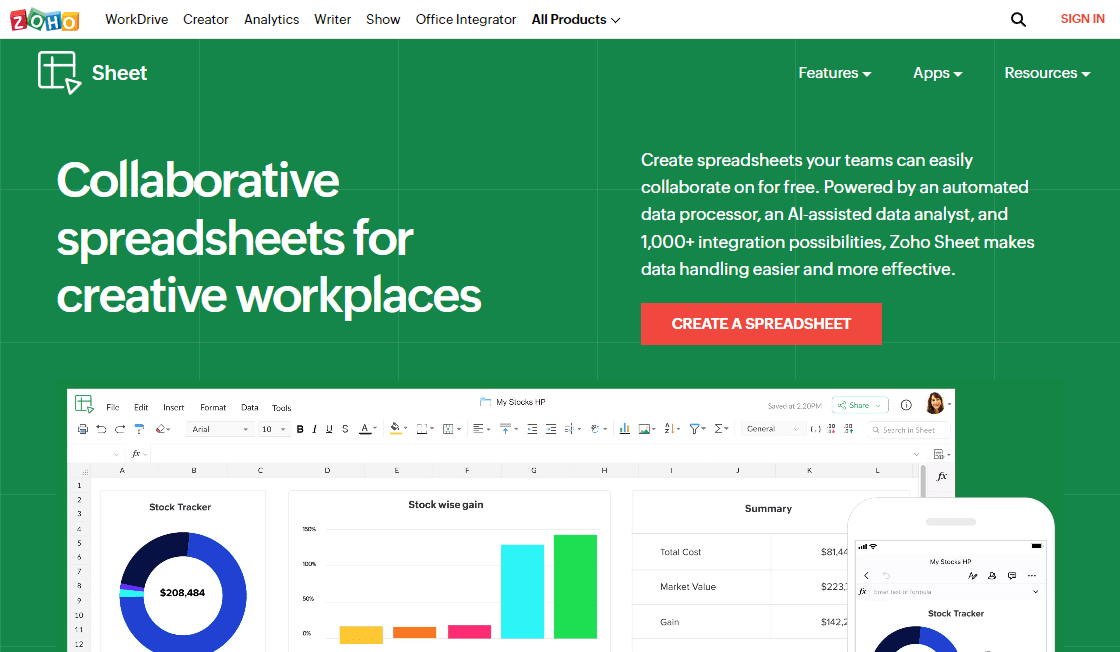Insert a chart using the chart icon
Viewport: 1120px width, 652px height.
(x=624, y=428)
